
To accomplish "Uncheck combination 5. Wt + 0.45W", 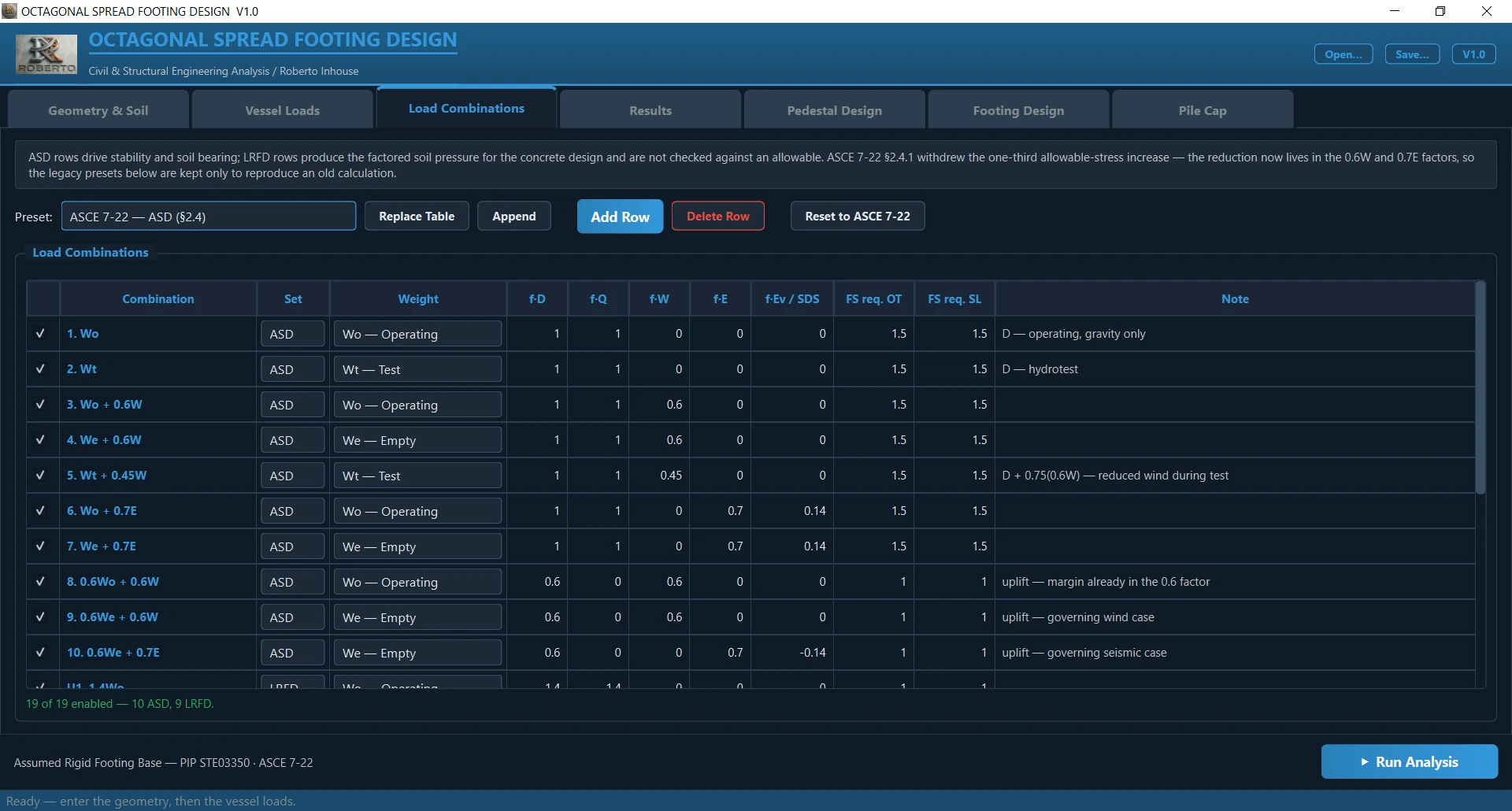I will 40,476.
